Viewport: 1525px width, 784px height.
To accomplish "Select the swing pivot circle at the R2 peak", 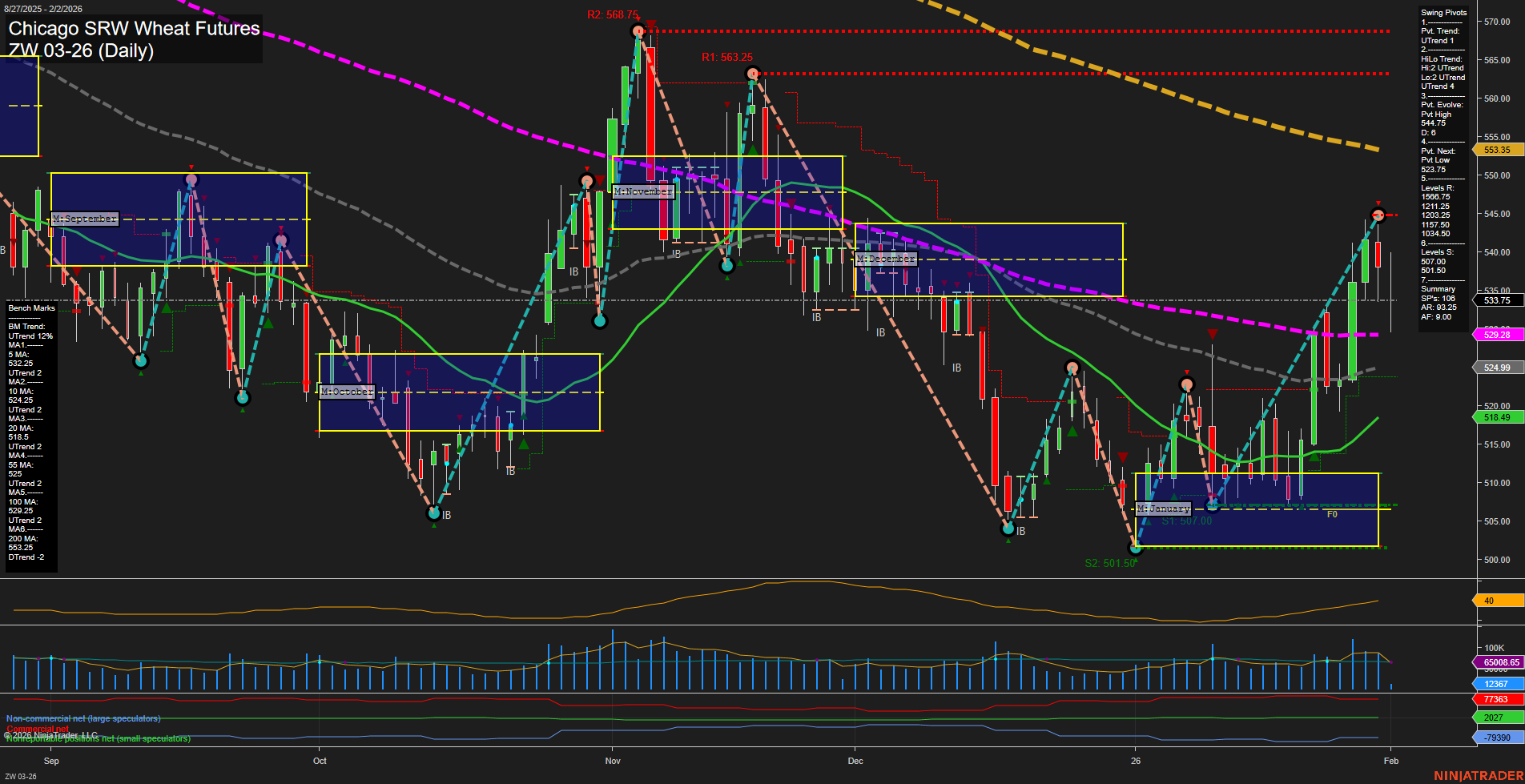I will click(637, 30).
